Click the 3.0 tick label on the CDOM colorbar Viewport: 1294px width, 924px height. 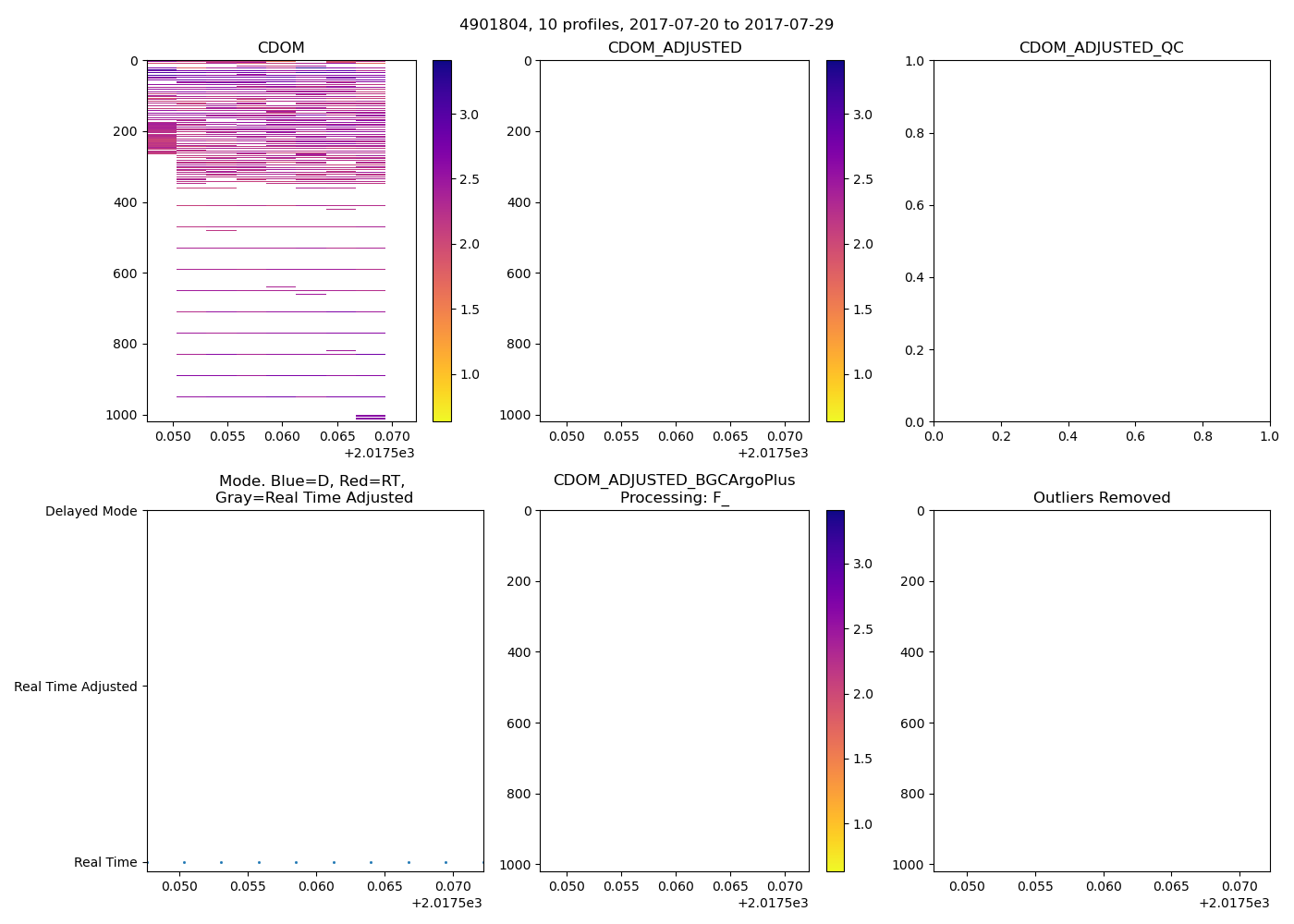point(470,115)
